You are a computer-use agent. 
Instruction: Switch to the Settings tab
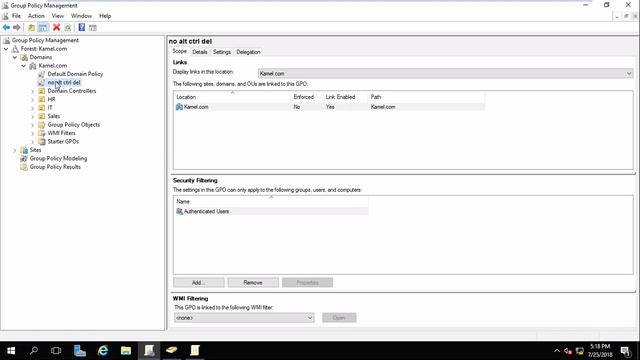coord(222,52)
